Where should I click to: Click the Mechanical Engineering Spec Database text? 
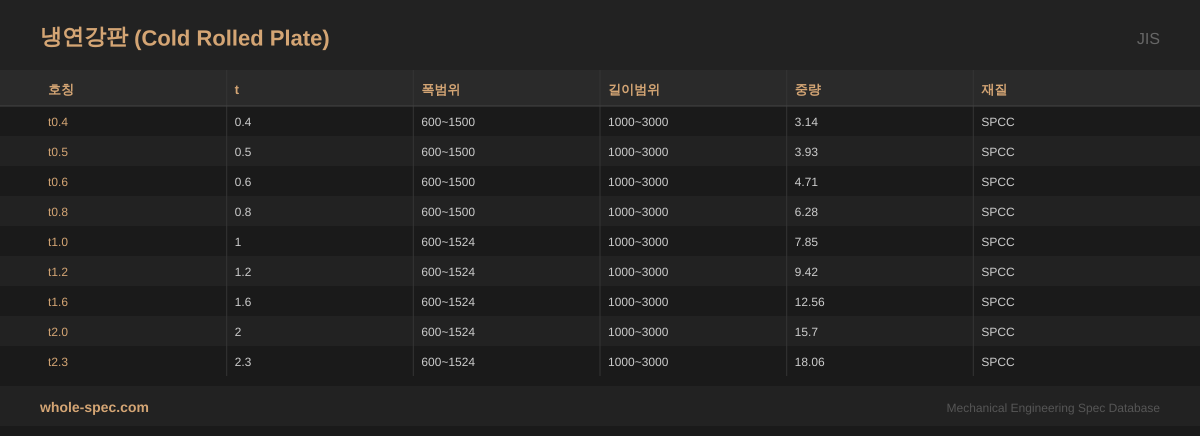tap(1052, 408)
